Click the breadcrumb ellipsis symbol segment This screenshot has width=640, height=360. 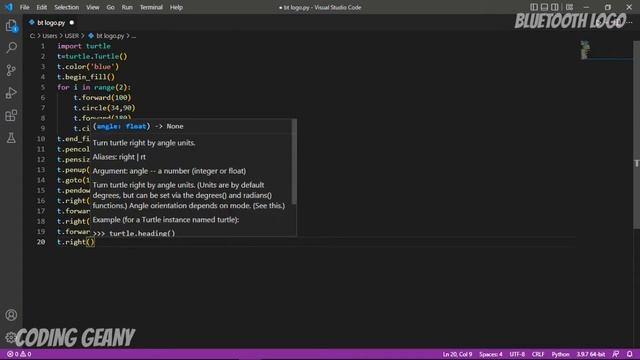[x=133, y=36]
